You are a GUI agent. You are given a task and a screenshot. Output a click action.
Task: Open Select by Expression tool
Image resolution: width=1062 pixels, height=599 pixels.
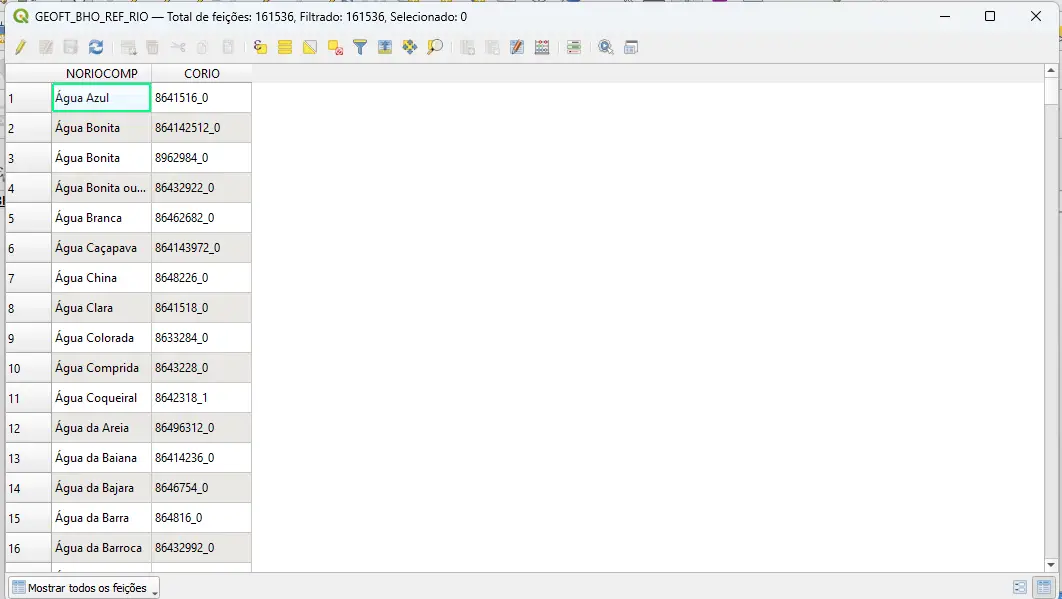tap(260, 47)
